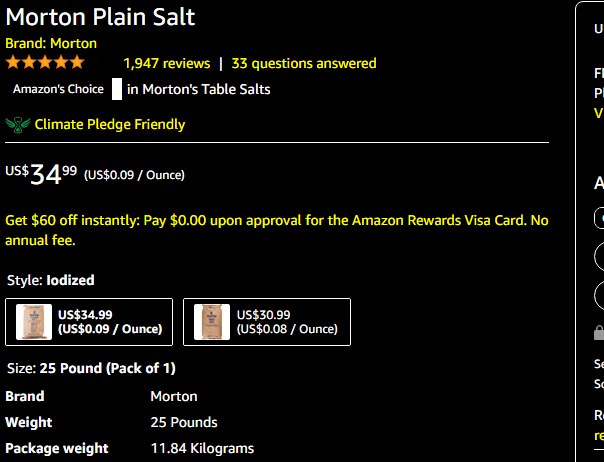Click the Style: Iodized label
This screenshot has height=462, width=604.
coord(50,280)
